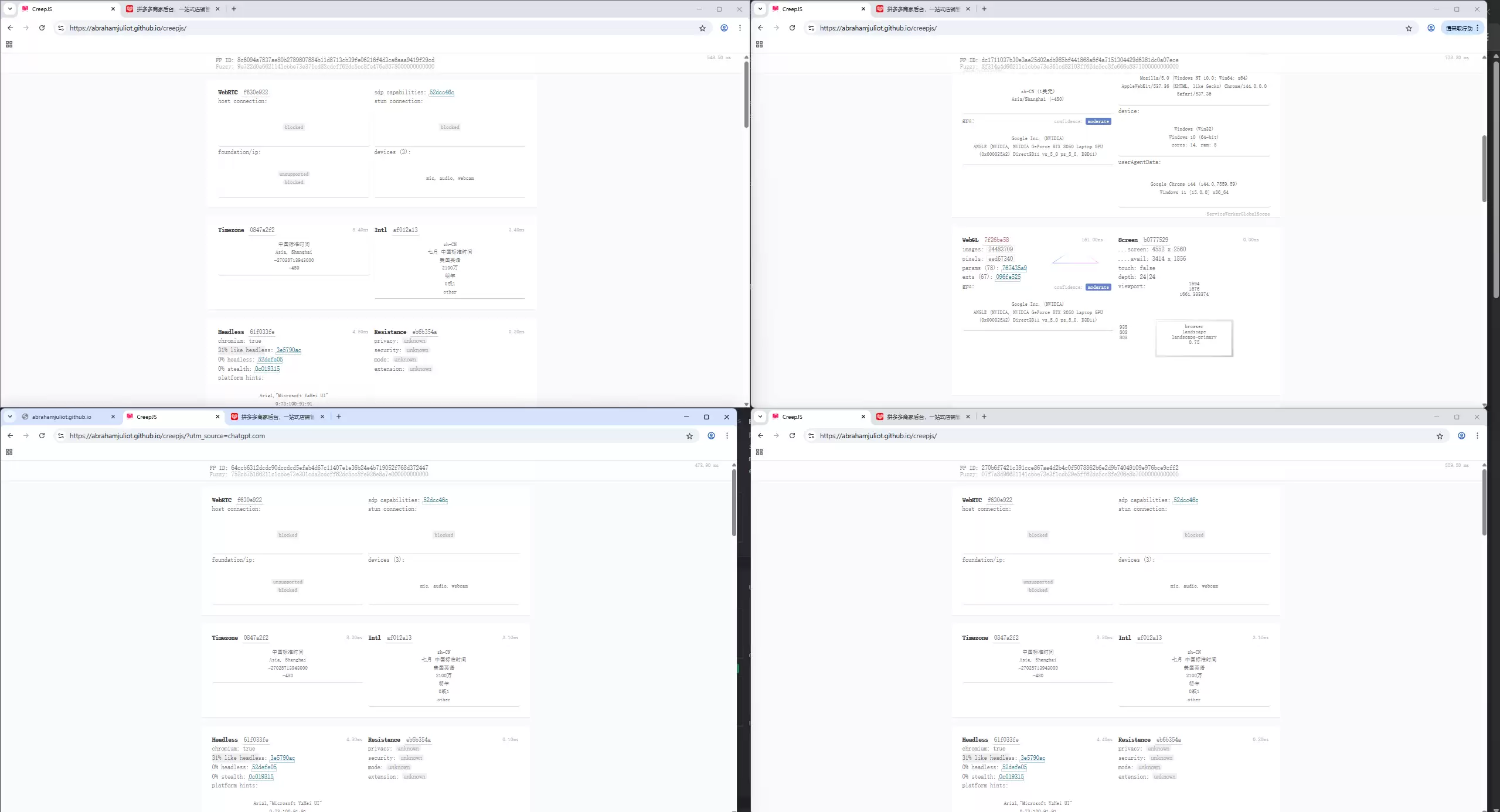Close the abrahamjuliot.github.io tab

coord(113,417)
